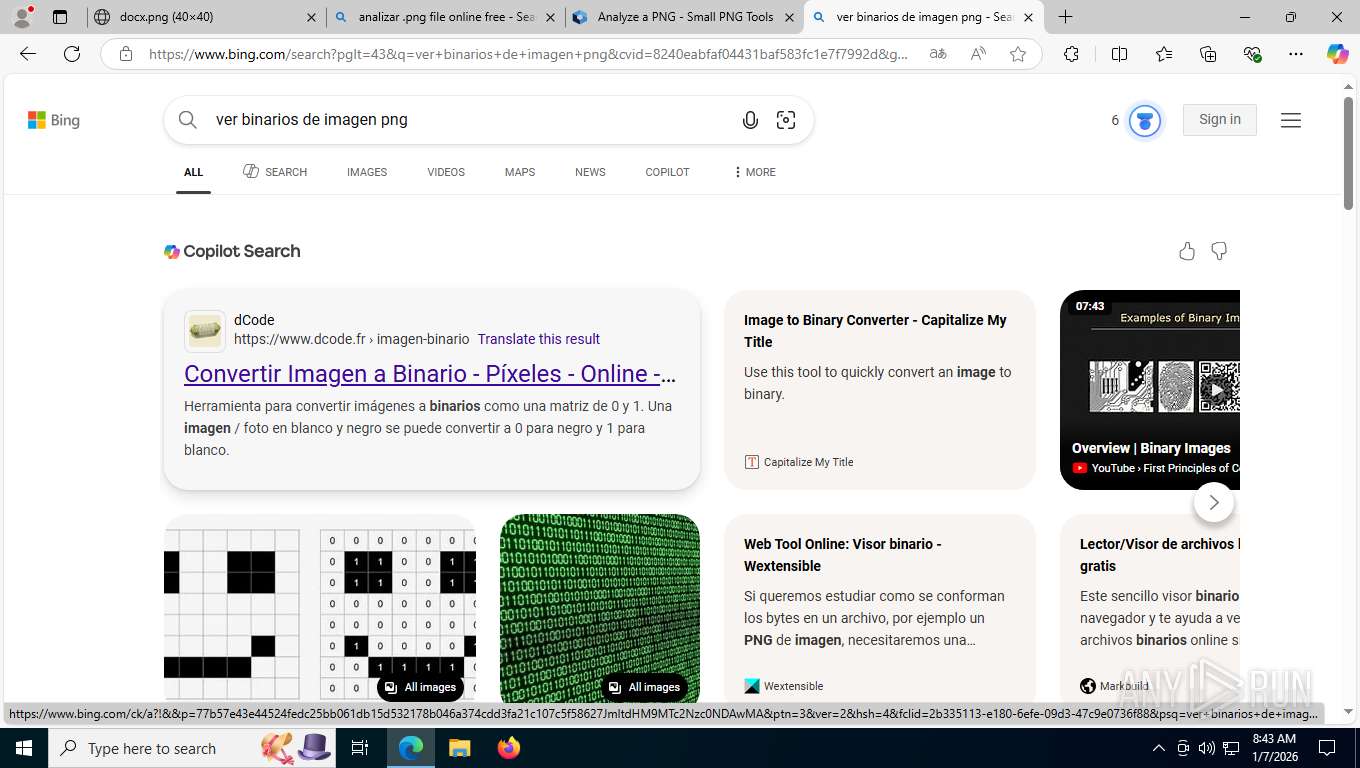This screenshot has height=768, width=1360.
Task: Click All images on grid thumbnail
Action: click(421, 687)
